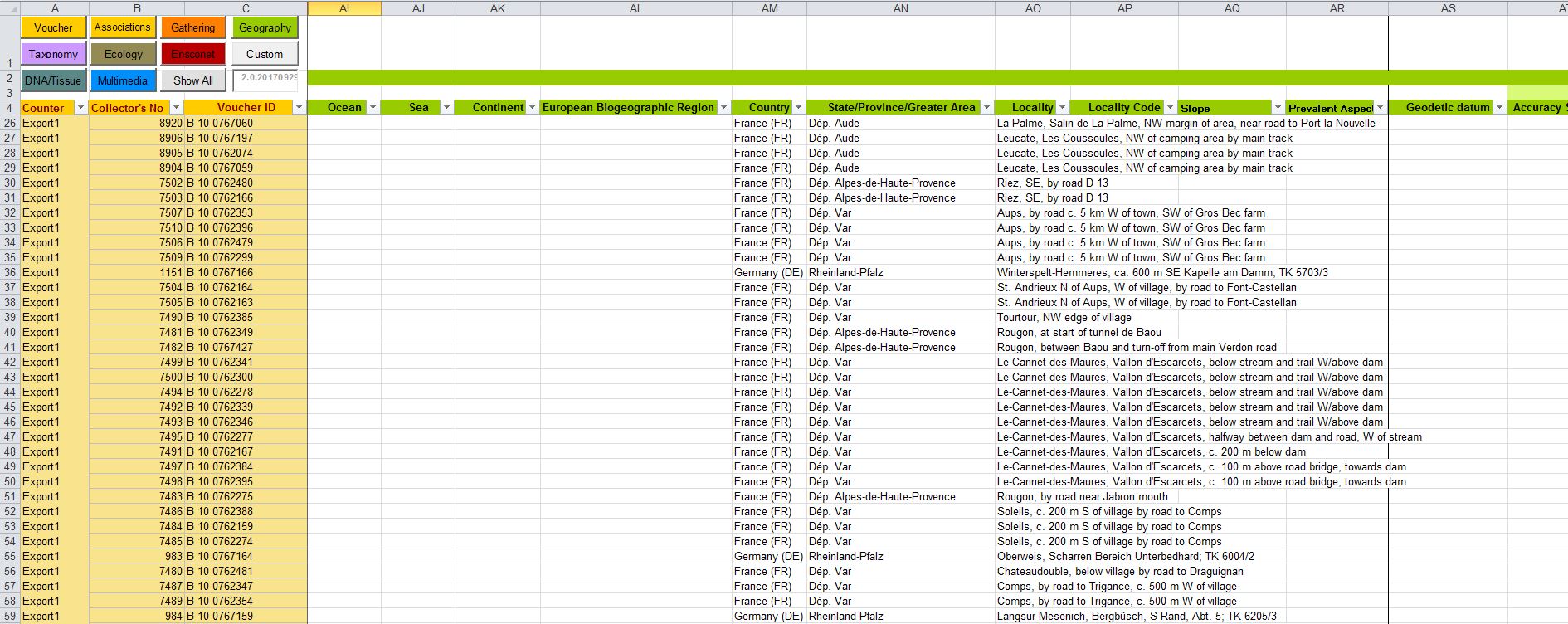The height and width of the screenshot is (624, 1568).
Task: Click locality cell 'halfway between dam and road'
Action: (1209, 436)
